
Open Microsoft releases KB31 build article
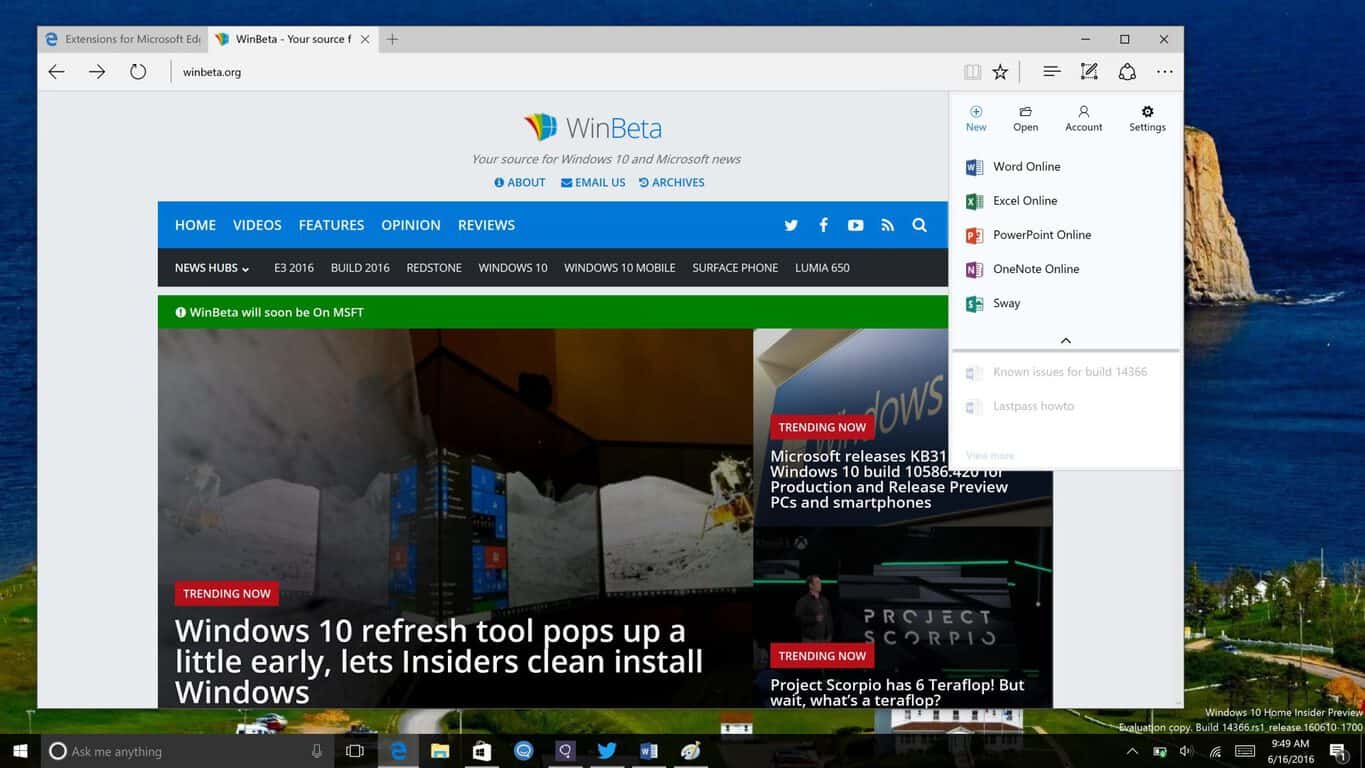point(889,479)
